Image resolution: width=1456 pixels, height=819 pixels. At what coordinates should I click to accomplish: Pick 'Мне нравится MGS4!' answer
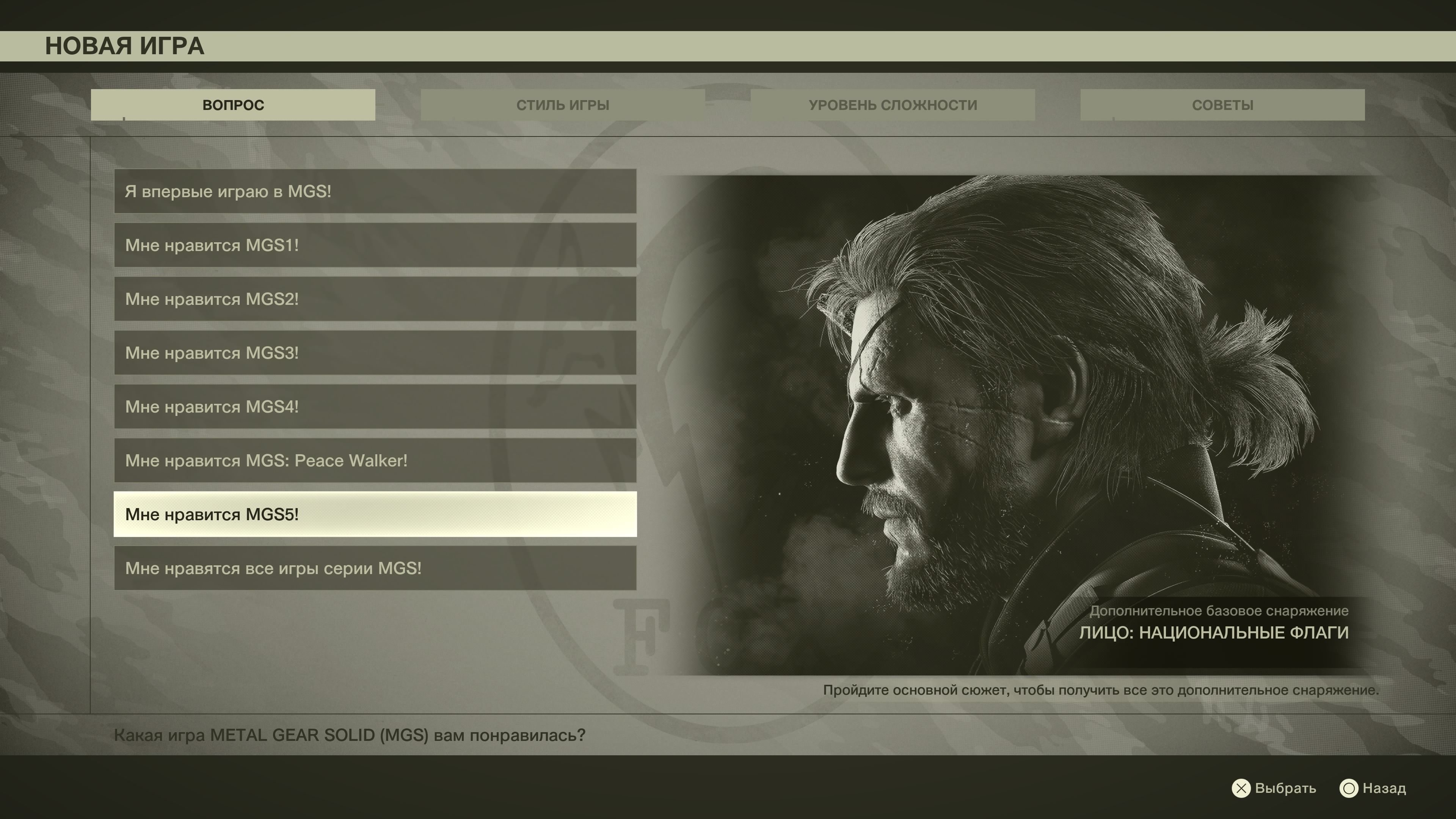[375, 406]
